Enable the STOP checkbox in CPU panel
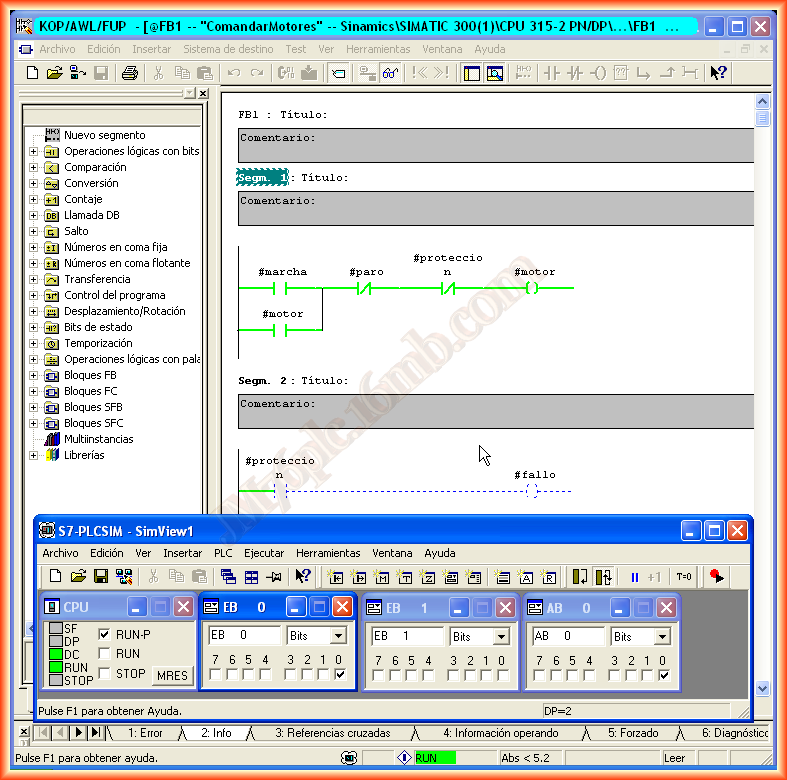 point(105,673)
